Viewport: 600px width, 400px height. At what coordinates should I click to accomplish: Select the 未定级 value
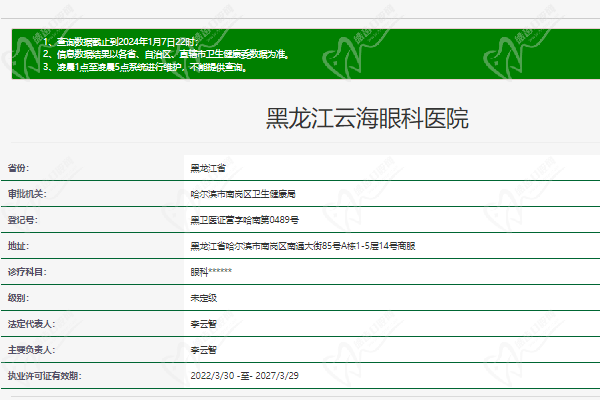(x=204, y=298)
